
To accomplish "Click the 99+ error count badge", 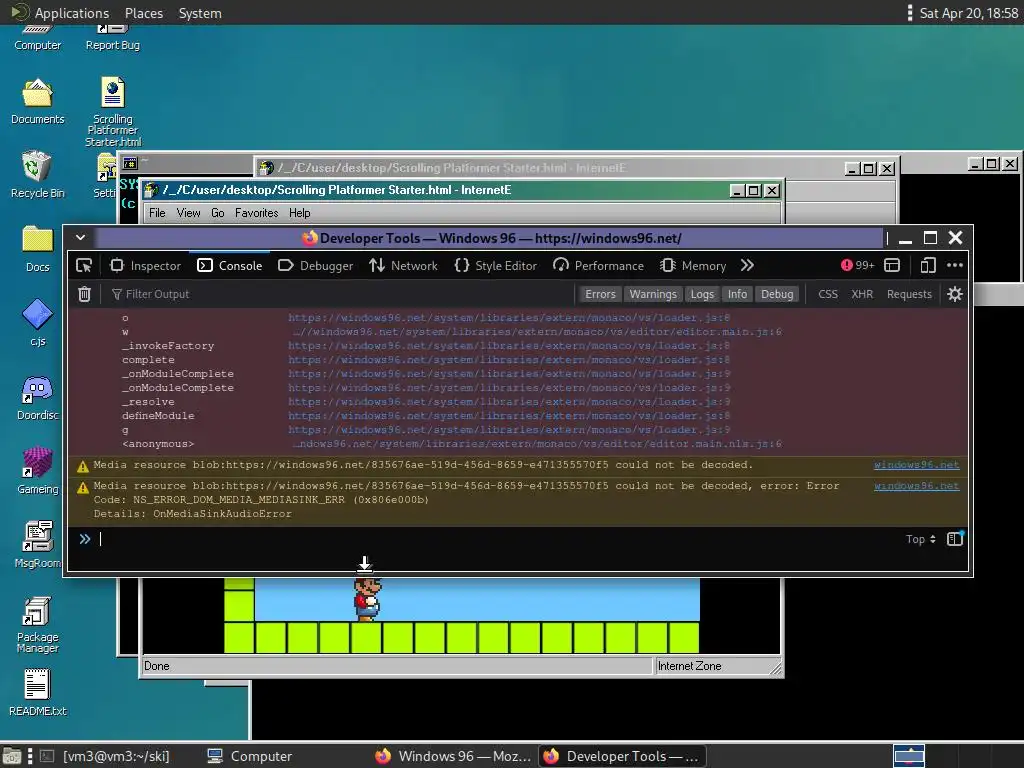I will point(857,265).
